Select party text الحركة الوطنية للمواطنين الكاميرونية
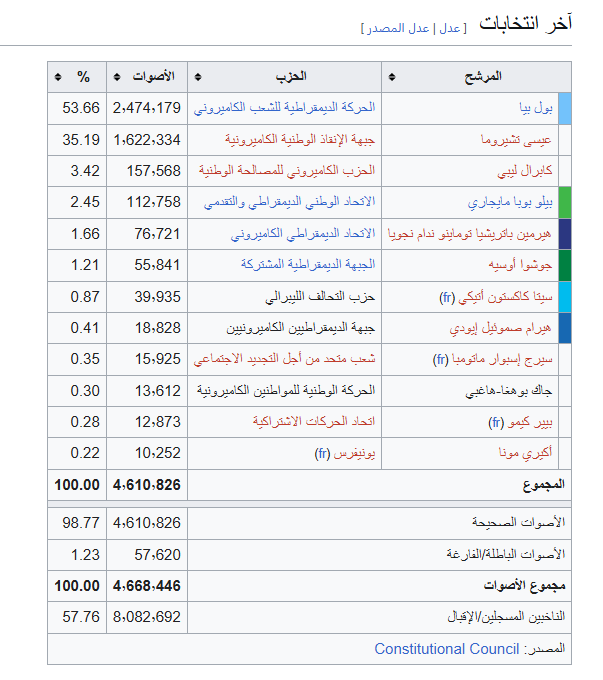603x680 pixels. 286,391
